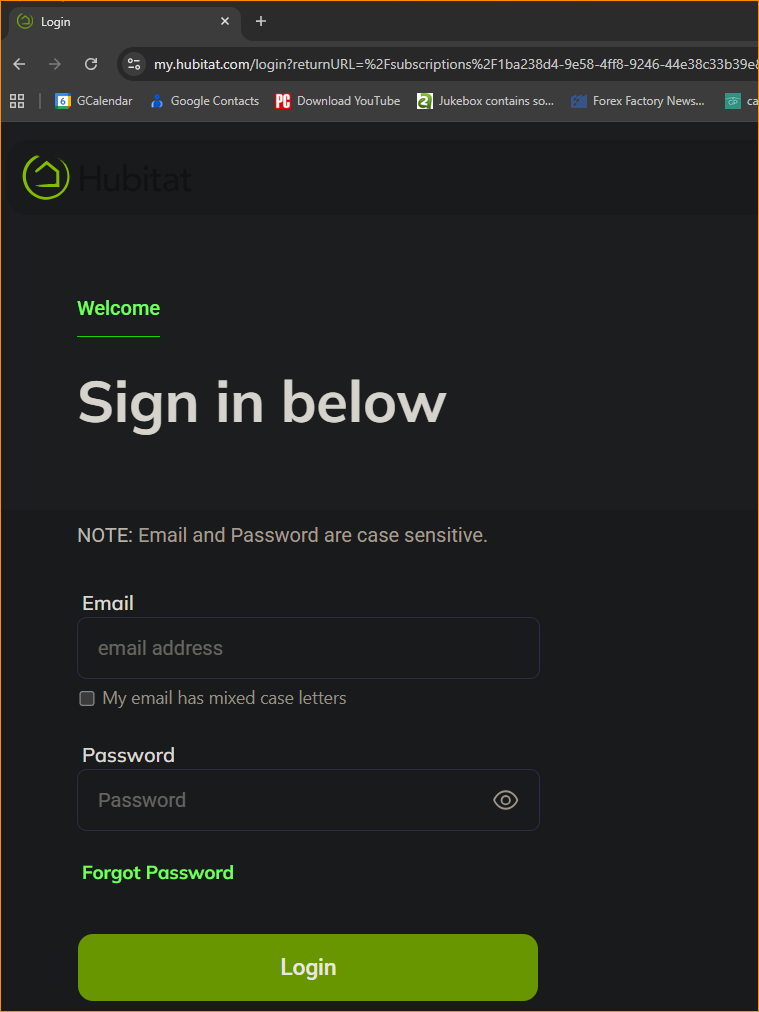Open the GCalendar bookmark
Viewport: 759px width, 1012px height.
pyautogui.click(x=94, y=101)
